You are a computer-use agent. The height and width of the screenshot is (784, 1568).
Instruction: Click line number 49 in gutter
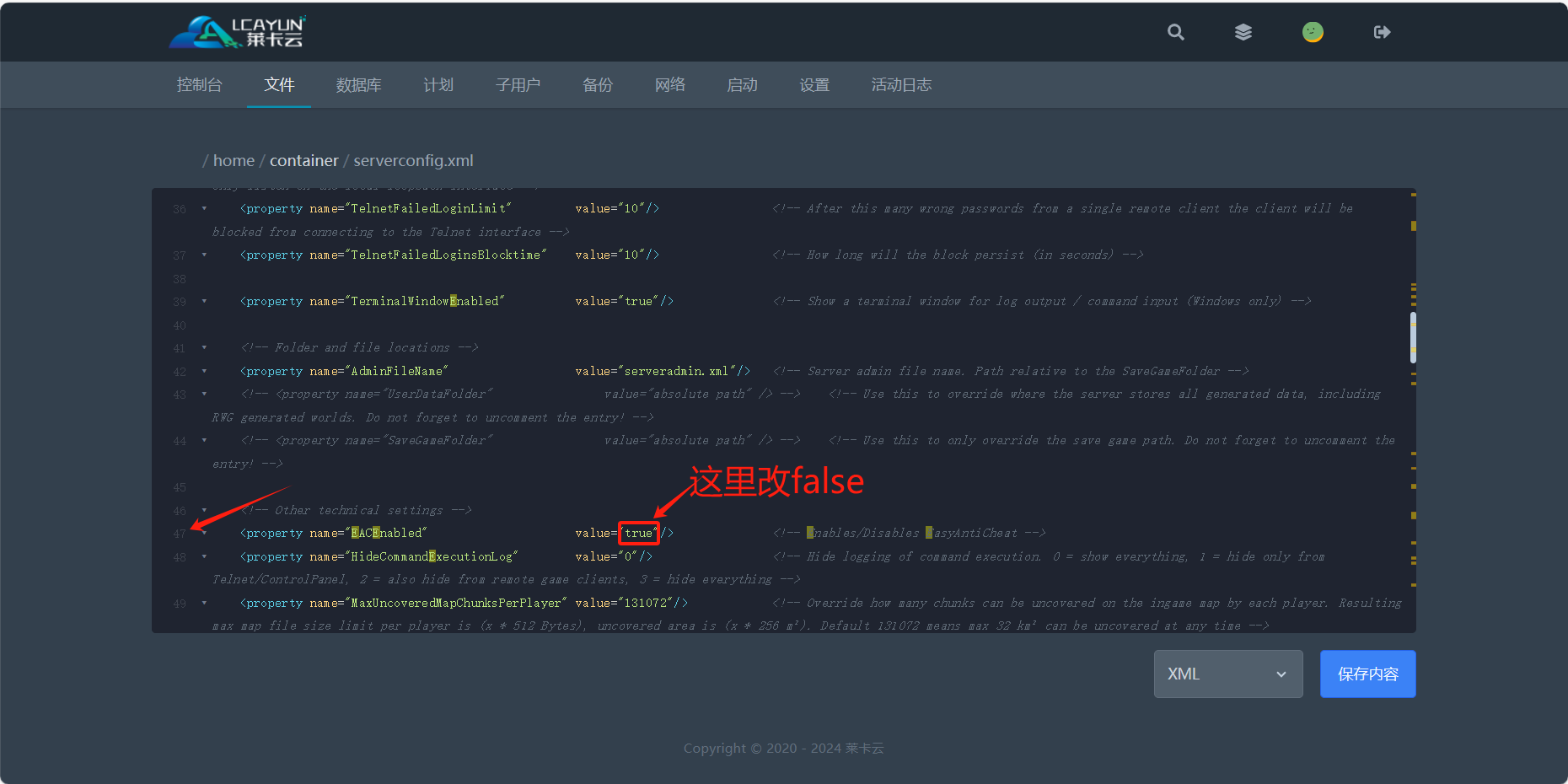[180, 604]
